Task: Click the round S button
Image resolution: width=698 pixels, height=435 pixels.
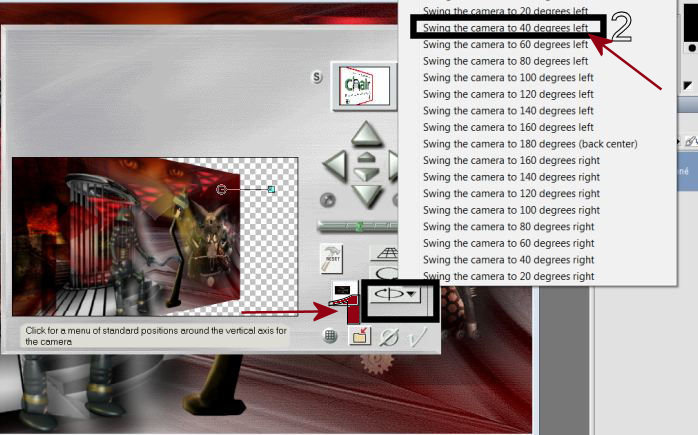Action: [x=317, y=77]
